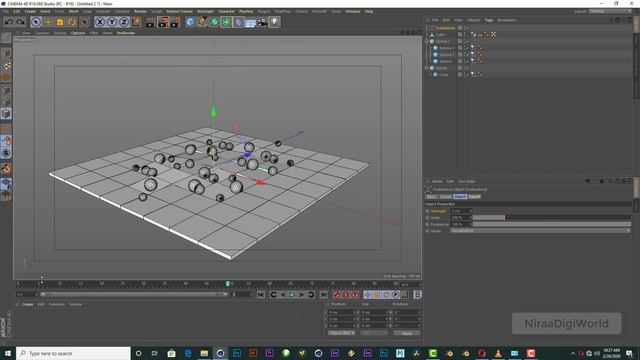Open the Render menu
This screenshot has height=360, width=640.
click(140, 11)
